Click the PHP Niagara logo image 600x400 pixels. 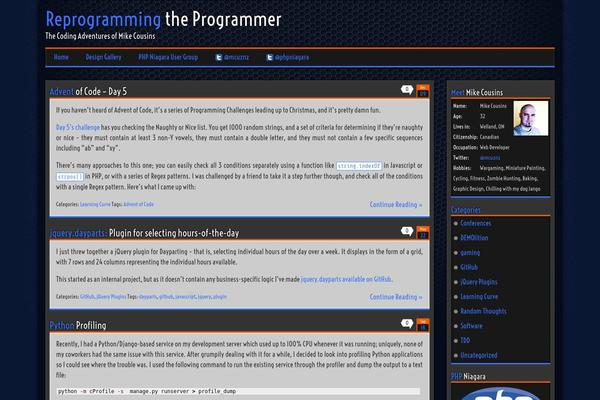tap(501, 393)
